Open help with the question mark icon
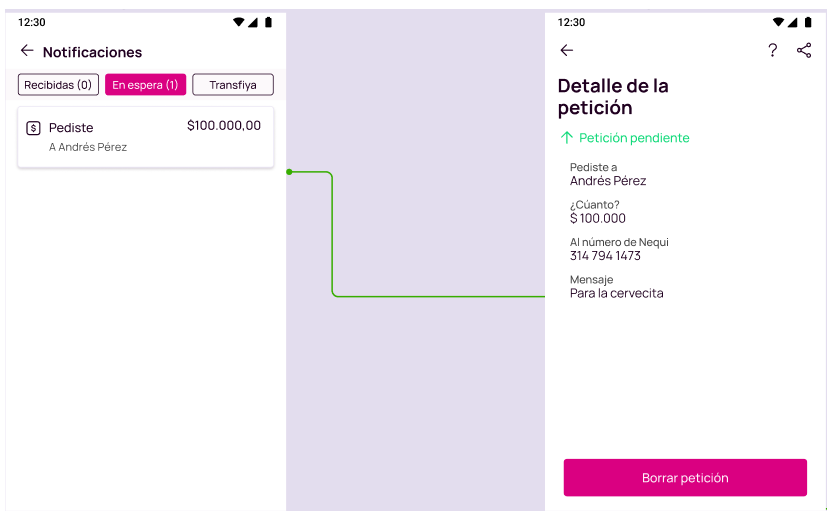 coord(772,50)
